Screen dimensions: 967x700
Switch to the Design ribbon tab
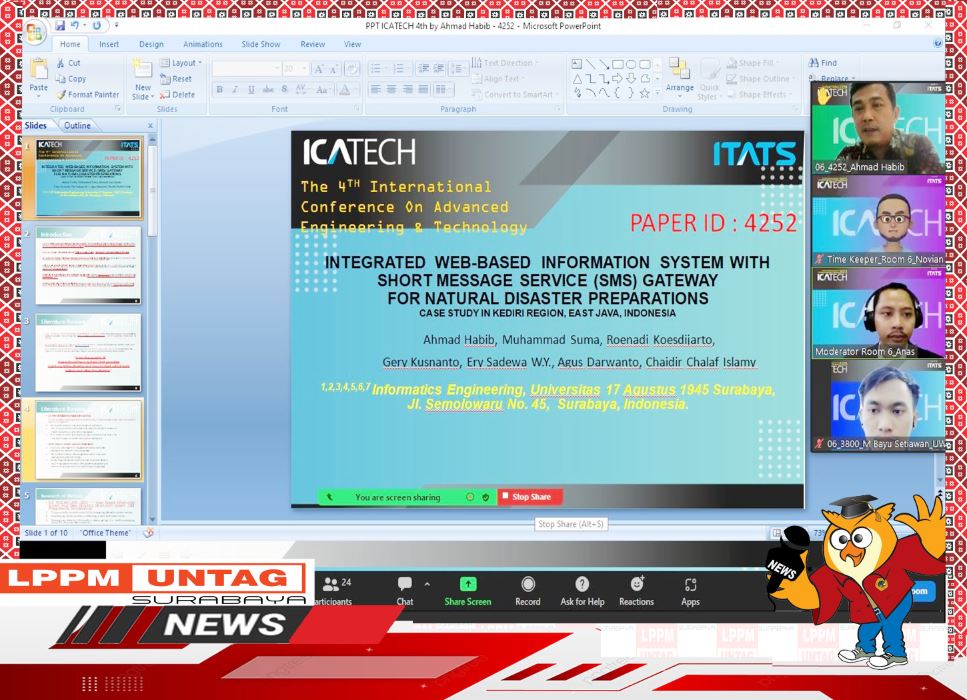[151, 44]
